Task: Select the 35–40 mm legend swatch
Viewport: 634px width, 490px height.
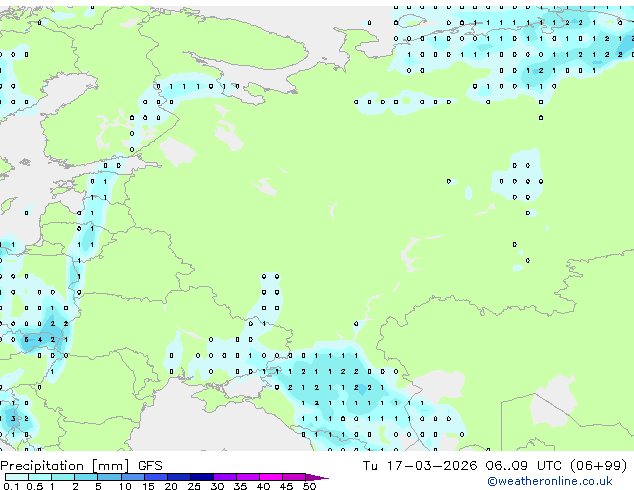Action: click(x=247, y=477)
